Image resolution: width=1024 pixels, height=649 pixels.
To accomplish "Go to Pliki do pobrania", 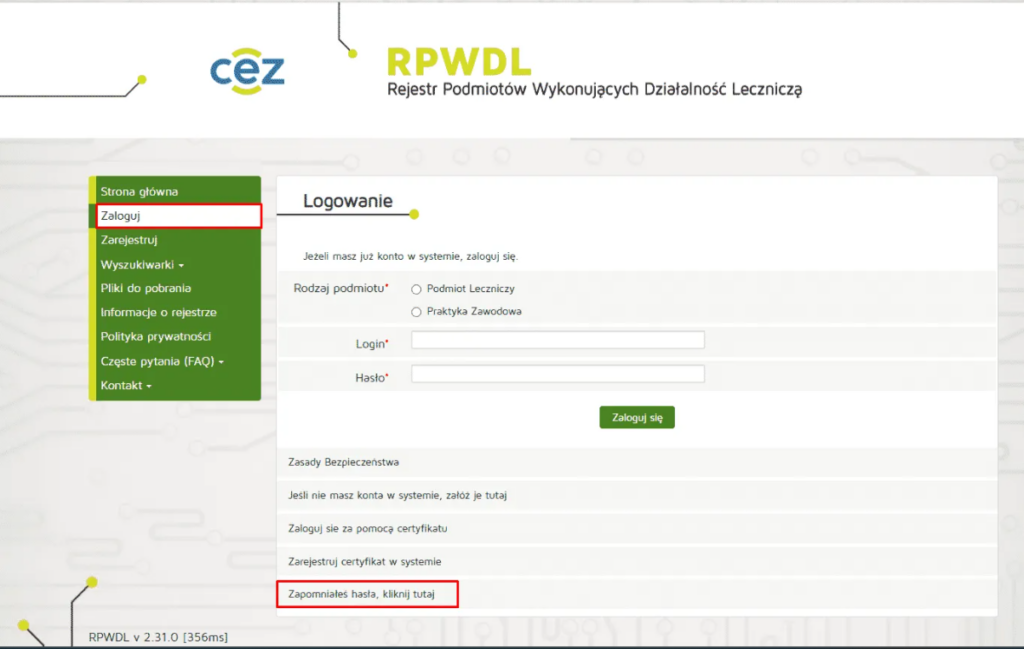I will pyautogui.click(x=145, y=288).
